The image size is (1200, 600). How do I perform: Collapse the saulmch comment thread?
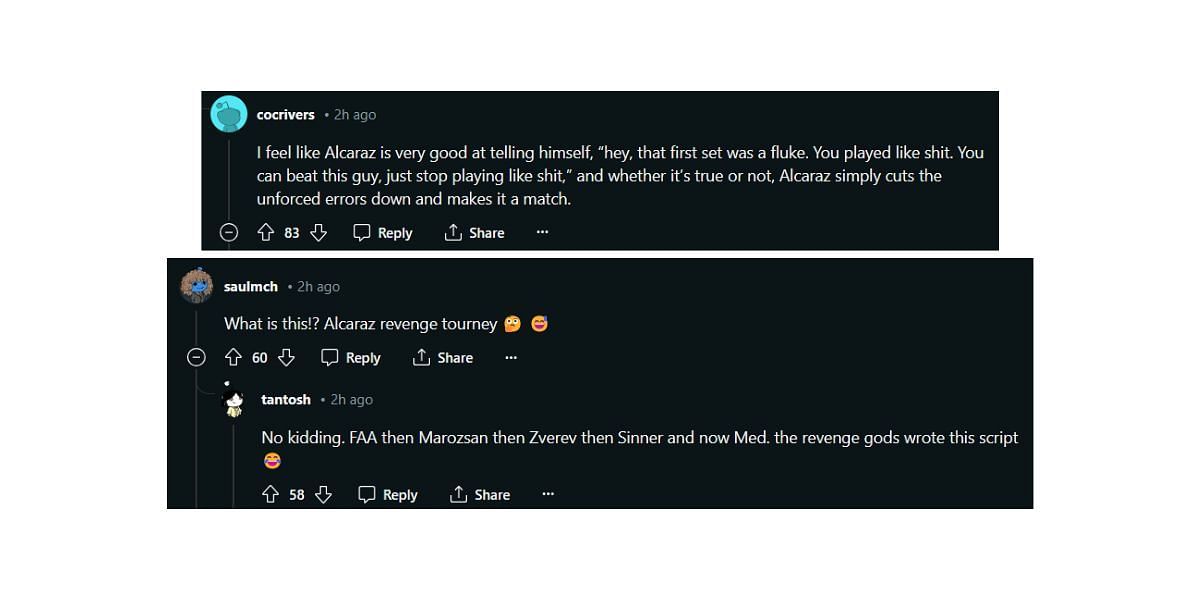[x=197, y=358]
